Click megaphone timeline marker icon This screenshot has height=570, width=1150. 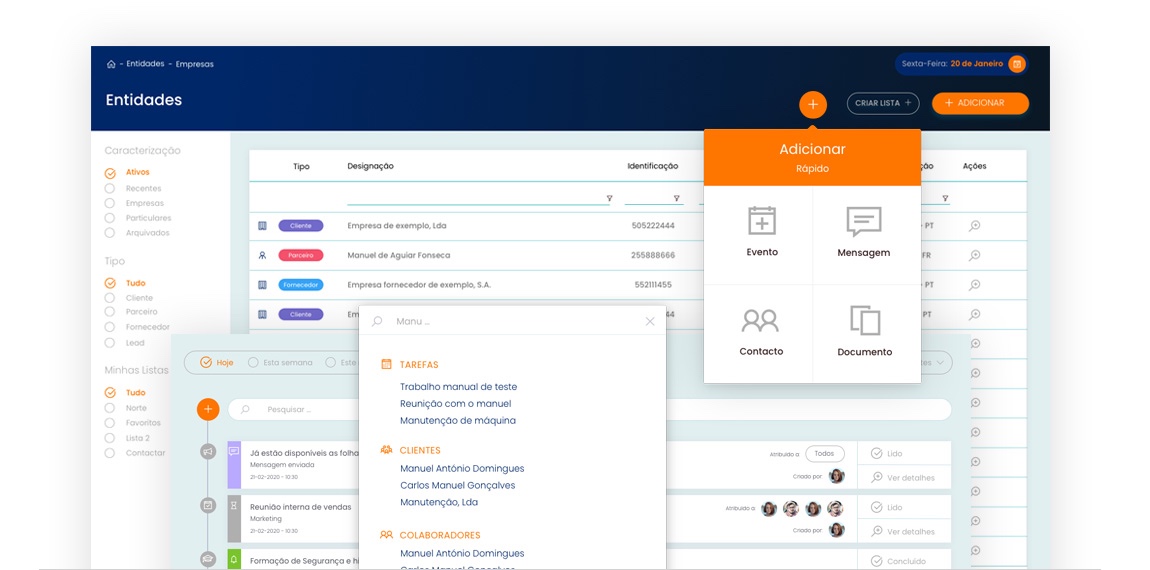[208, 452]
